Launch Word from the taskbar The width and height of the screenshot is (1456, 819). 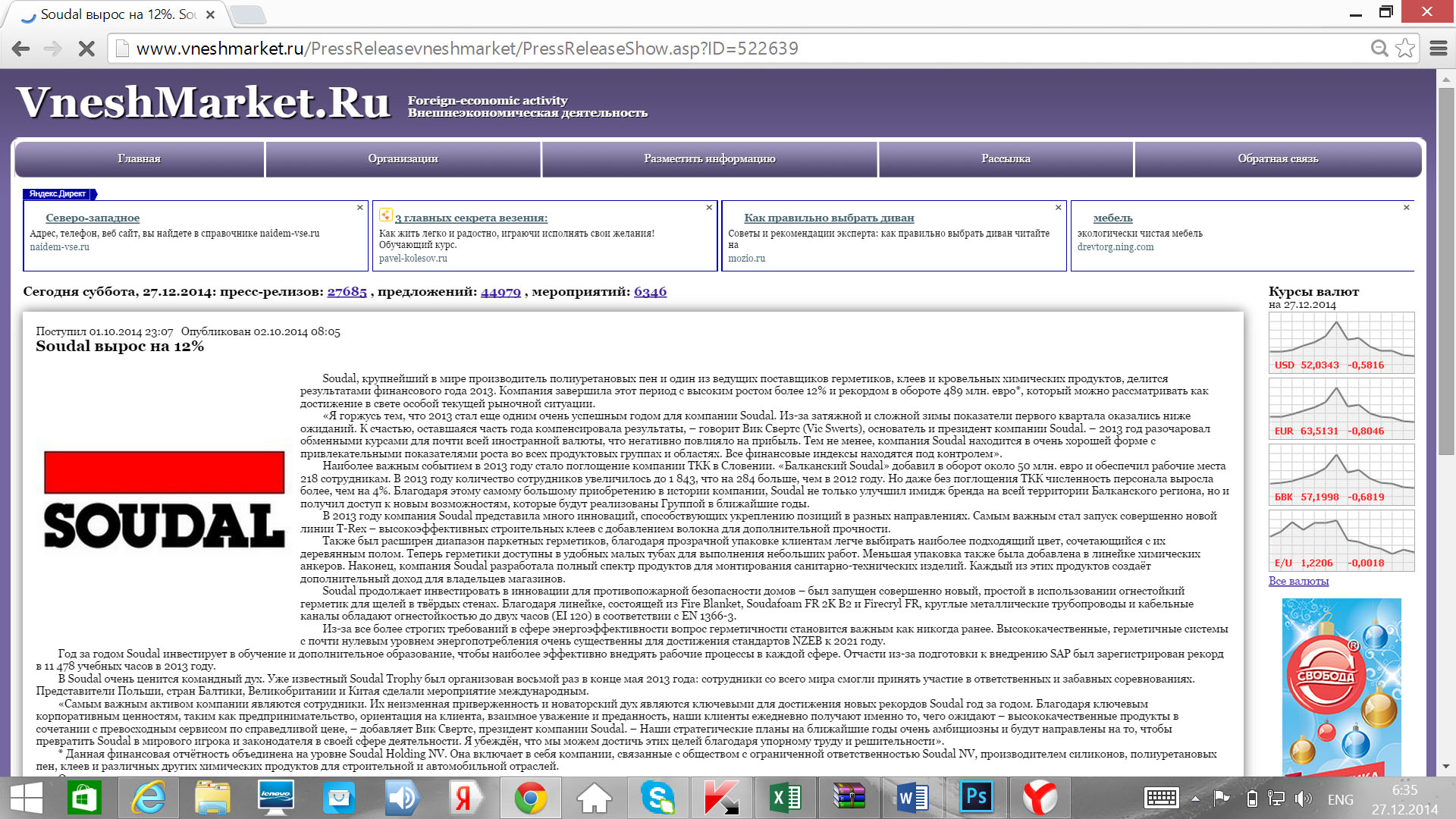(x=912, y=799)
